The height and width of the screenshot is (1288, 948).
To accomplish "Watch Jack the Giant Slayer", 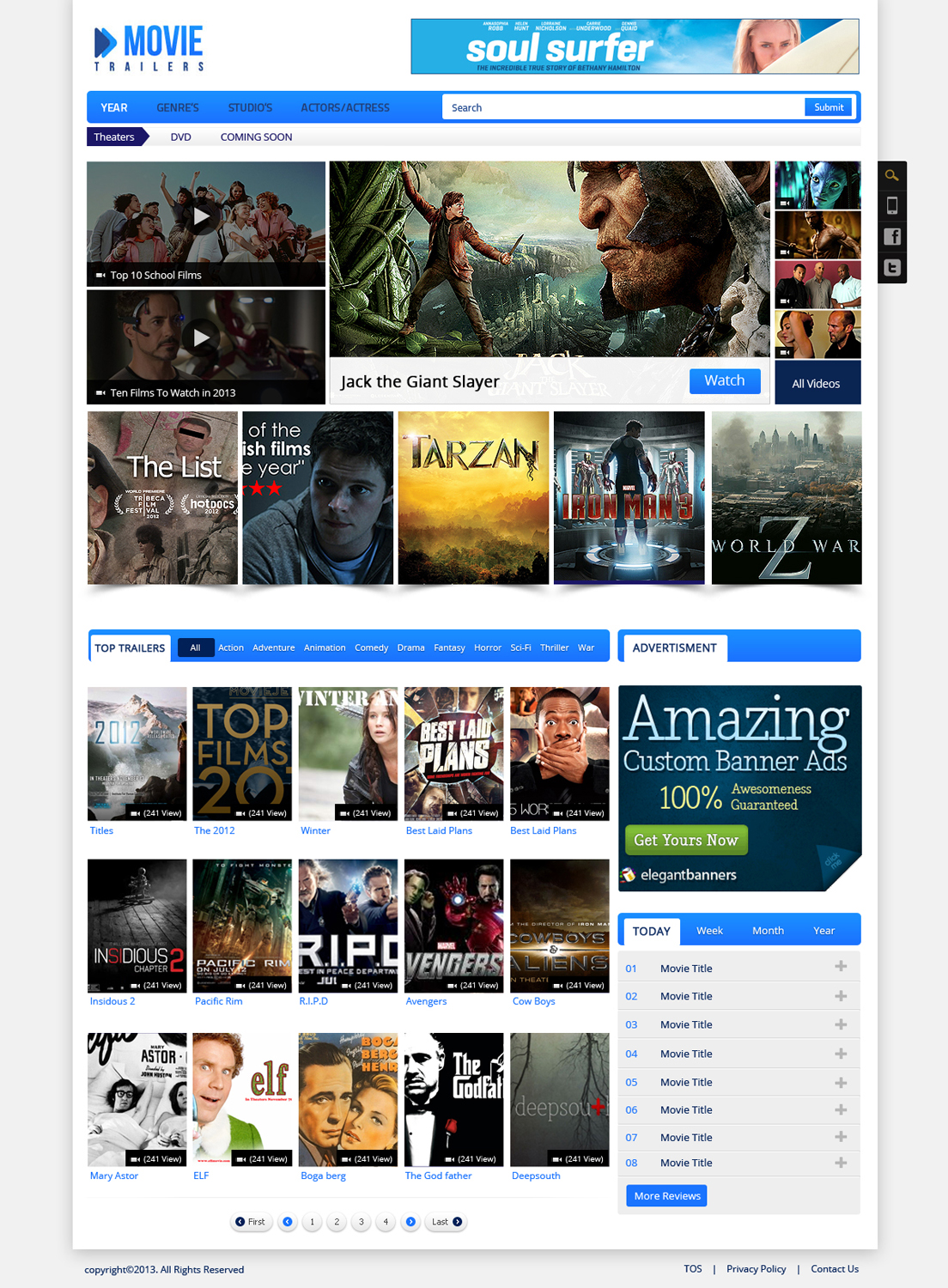I will 725,380.
